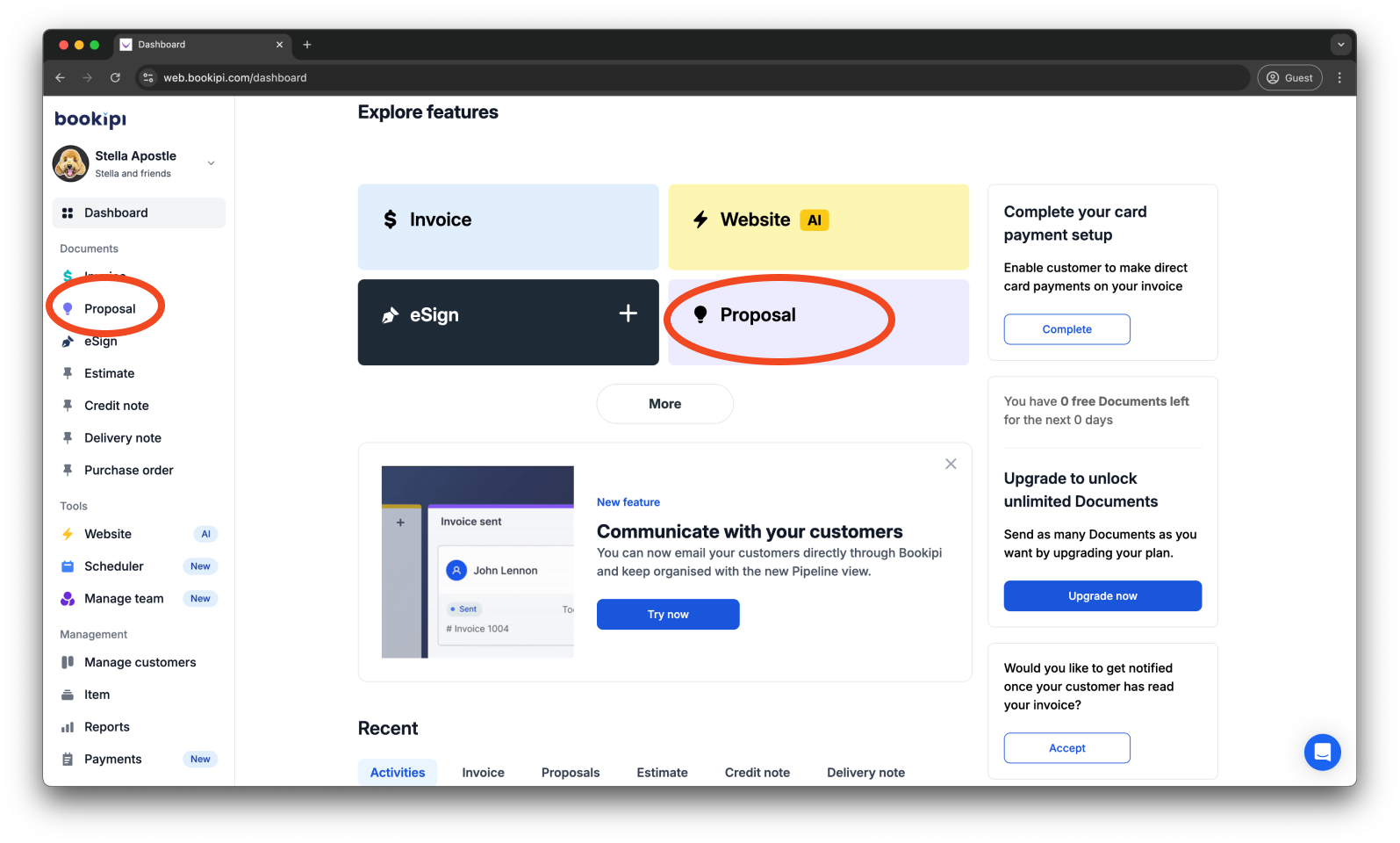Open the Invoice feature card
The width and height of the screenshot is (1400, 843).
508,227
